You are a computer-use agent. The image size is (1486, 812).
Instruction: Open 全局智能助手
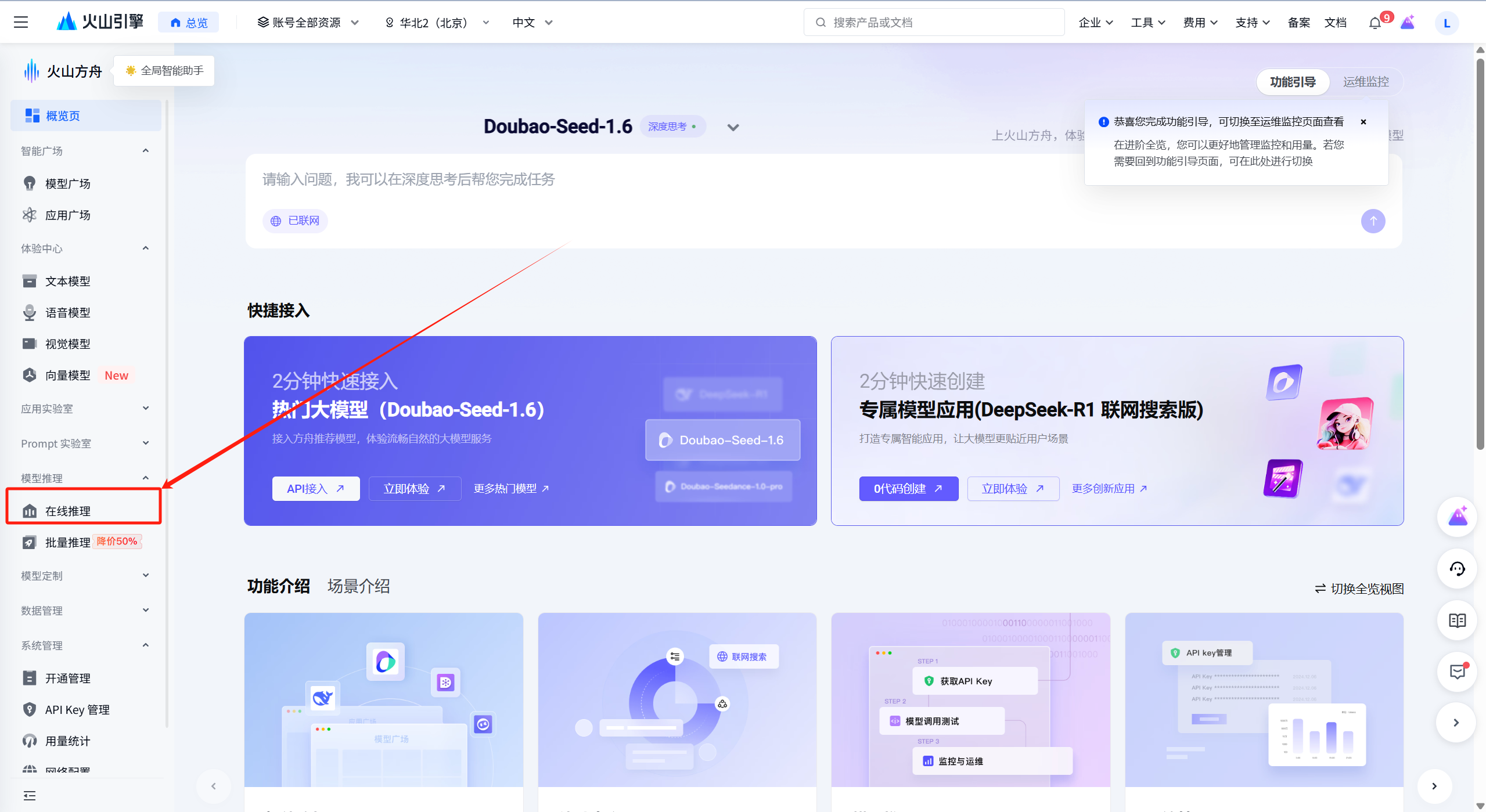pyautogui.click(x=164, y=70)
